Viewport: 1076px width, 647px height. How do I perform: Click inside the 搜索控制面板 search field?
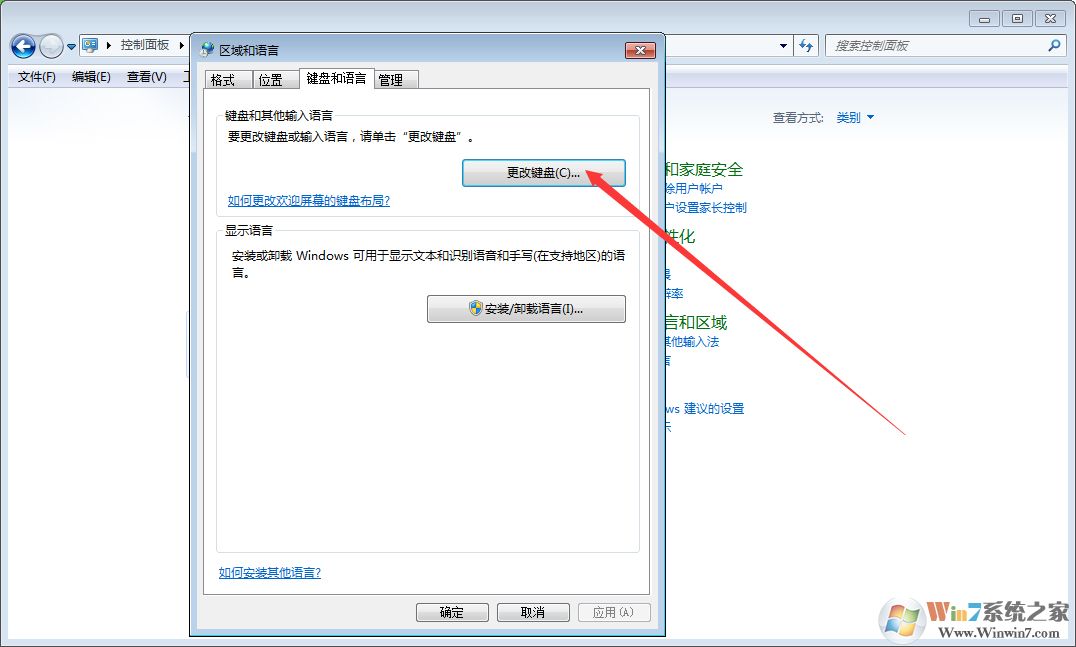pyautogui.click(x=930, y=45)
